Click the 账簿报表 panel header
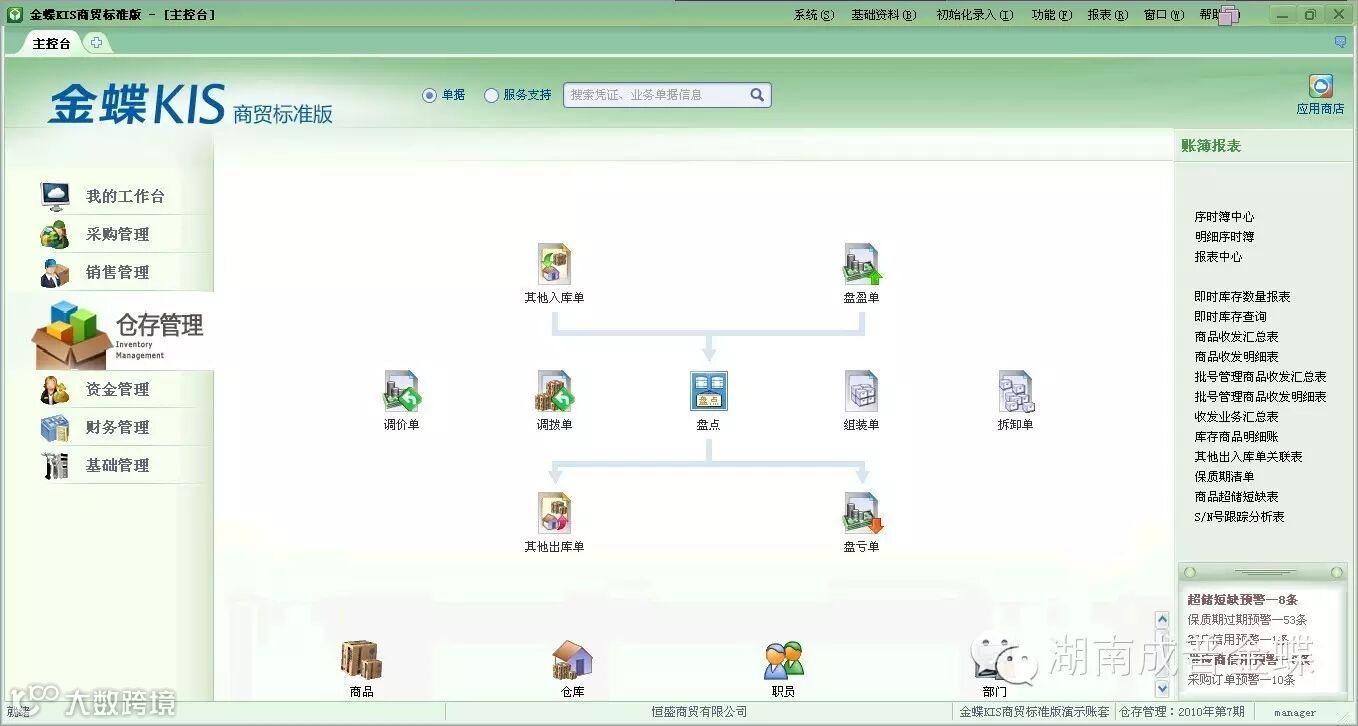Image resolution: width=1358 pixels, height=726 pixels. [1211, 146]
